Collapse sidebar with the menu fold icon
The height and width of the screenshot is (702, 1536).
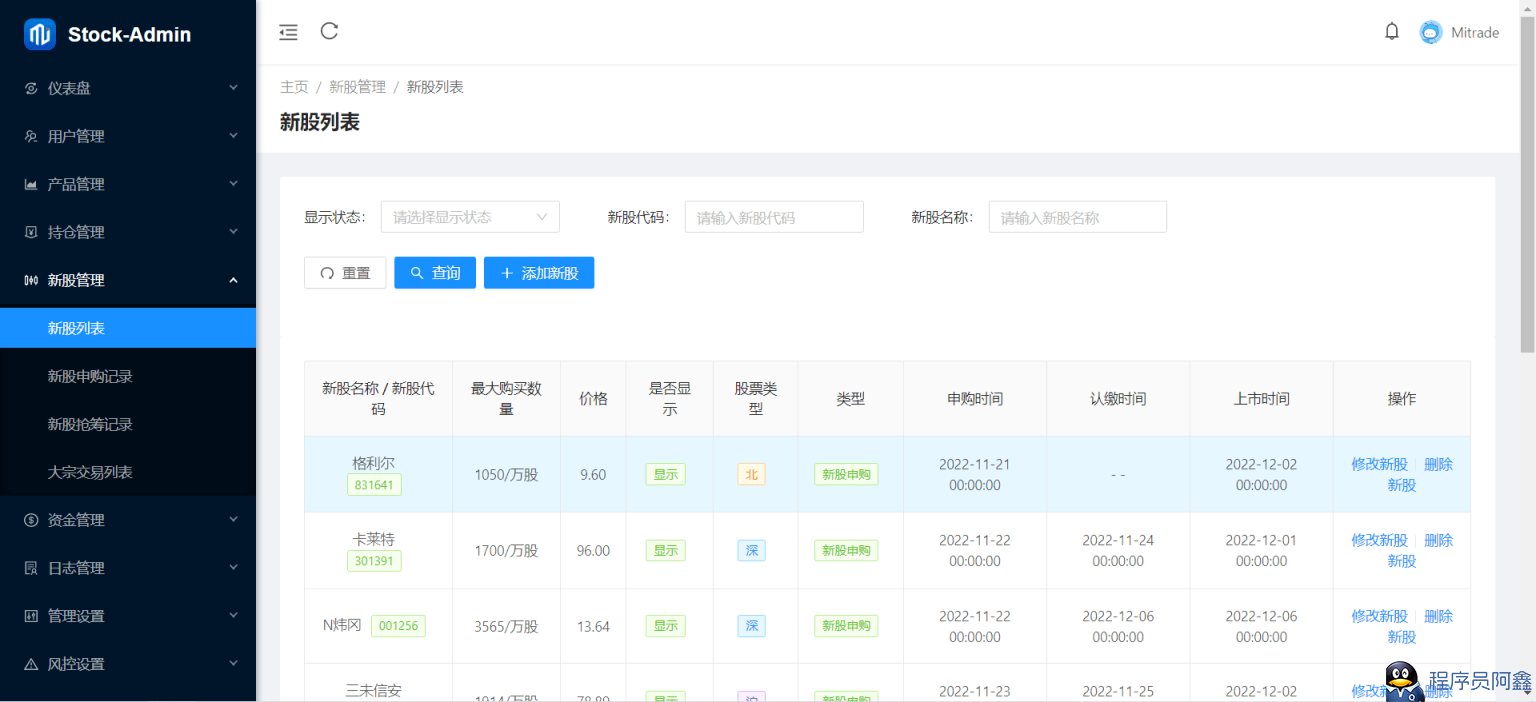click(x=288, y=32)
